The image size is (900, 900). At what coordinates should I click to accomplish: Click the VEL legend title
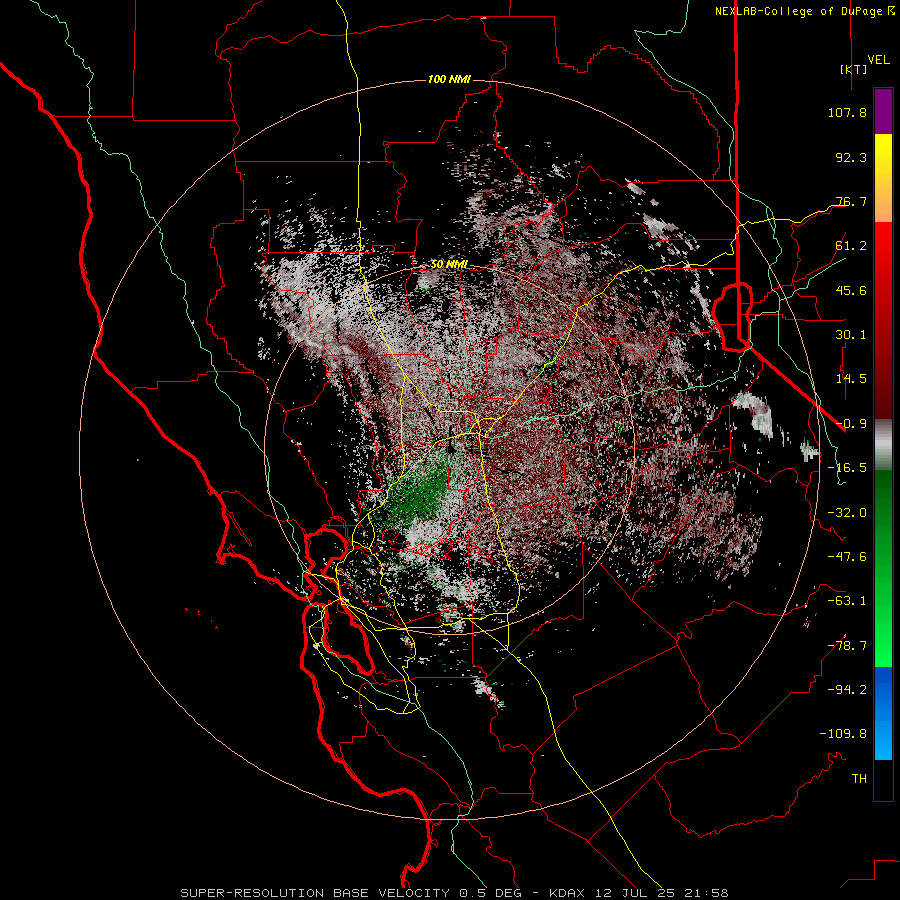pyautogui.click(x=878, y=60)
